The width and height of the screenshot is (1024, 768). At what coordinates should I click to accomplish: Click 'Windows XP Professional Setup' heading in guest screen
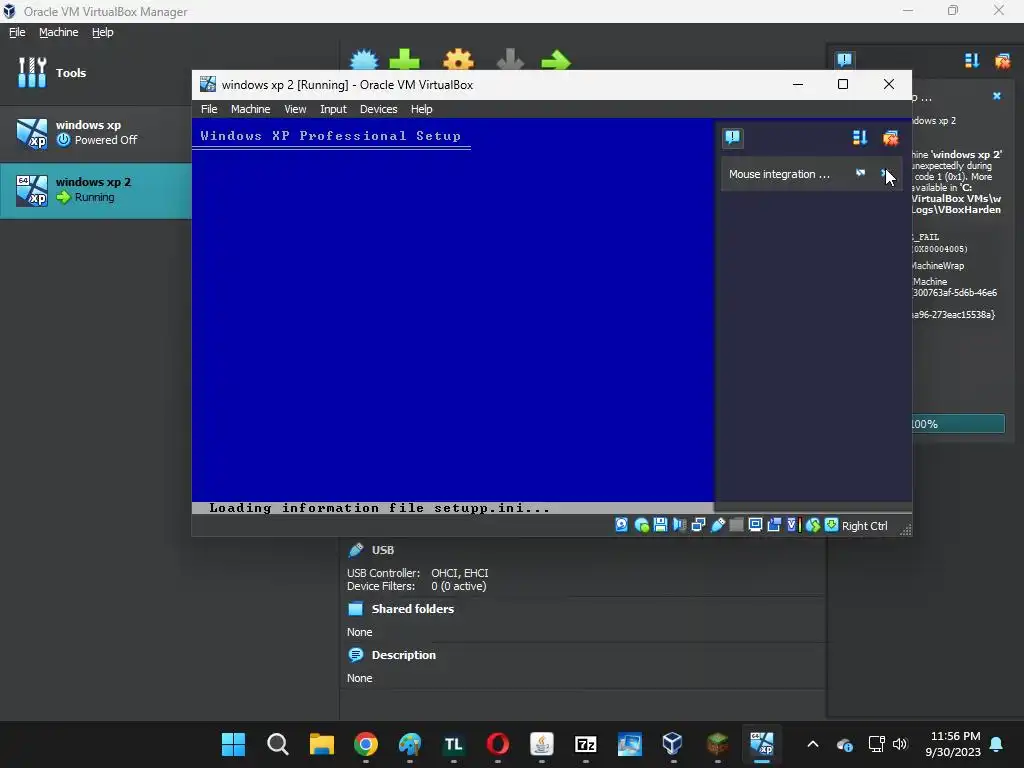[330, 136]
